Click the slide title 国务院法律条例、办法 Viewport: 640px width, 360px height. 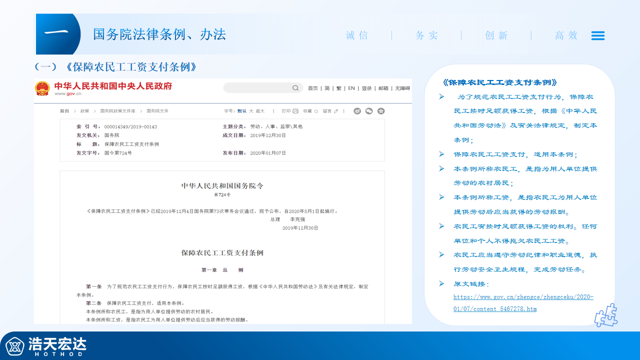(159, 34)
